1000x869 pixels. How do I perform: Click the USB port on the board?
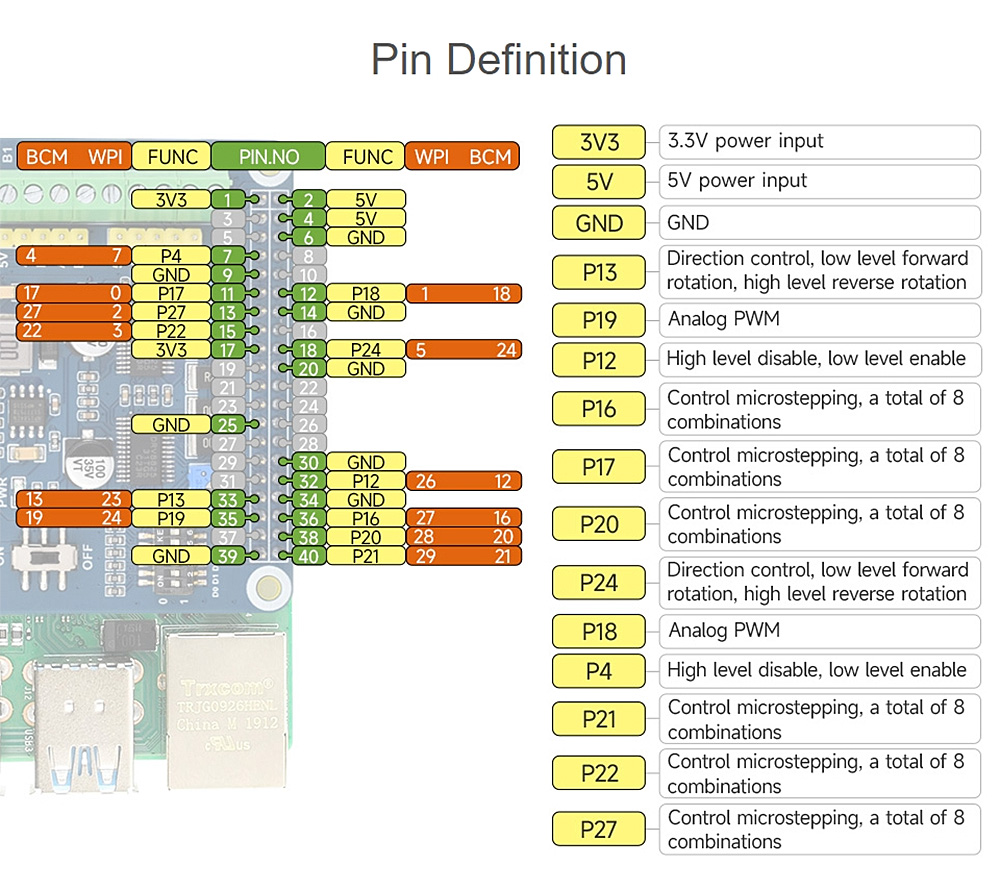click(83, 722)
